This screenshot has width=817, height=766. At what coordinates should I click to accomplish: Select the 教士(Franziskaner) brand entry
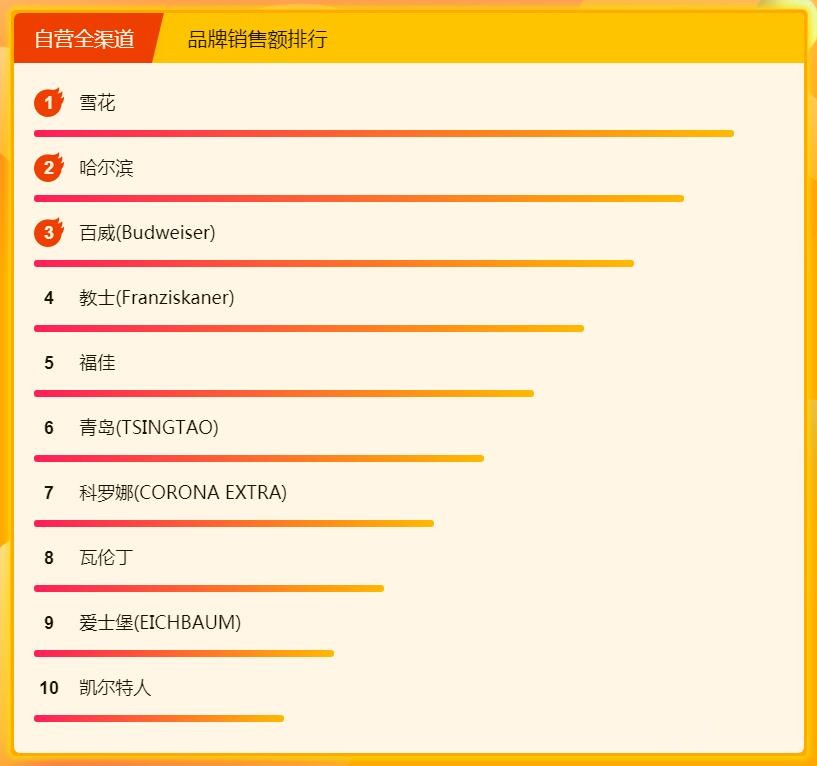[x=157, y=298]
